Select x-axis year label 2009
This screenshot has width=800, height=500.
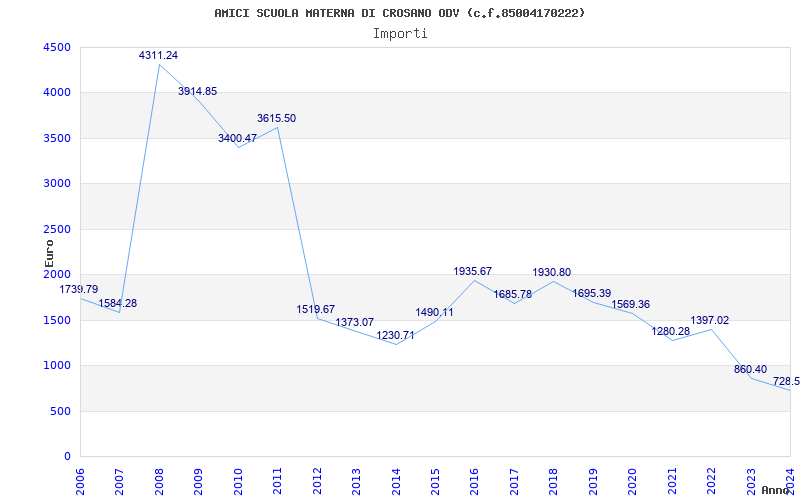(x=198, y=481)
